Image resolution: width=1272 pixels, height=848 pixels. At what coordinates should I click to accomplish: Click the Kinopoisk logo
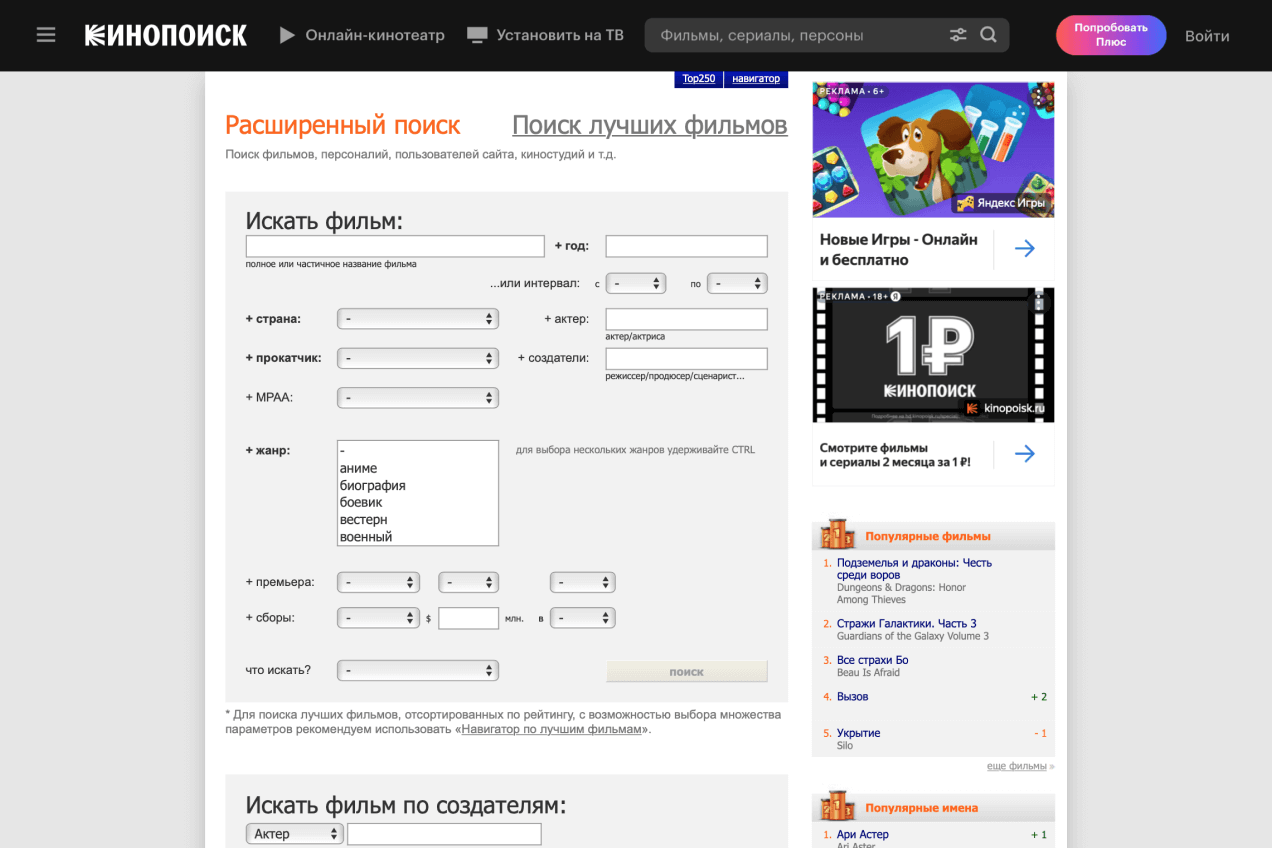165,35
